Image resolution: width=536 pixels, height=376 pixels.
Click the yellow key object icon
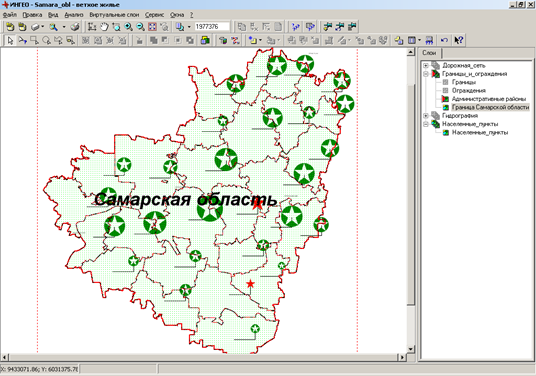[399, 40]
